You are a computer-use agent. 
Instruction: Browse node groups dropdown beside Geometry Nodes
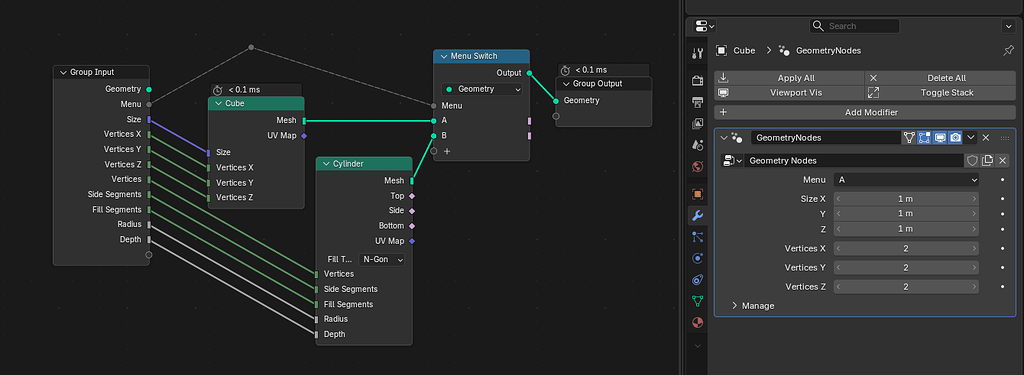coord(732,161)
